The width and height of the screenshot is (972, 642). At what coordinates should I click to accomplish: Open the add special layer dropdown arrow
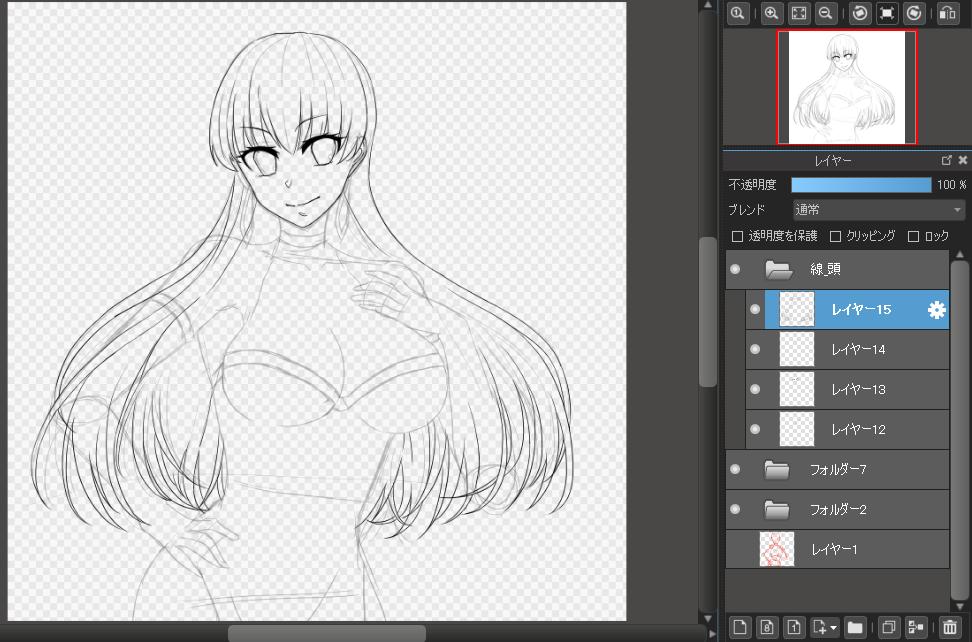(x=834, y=628)
